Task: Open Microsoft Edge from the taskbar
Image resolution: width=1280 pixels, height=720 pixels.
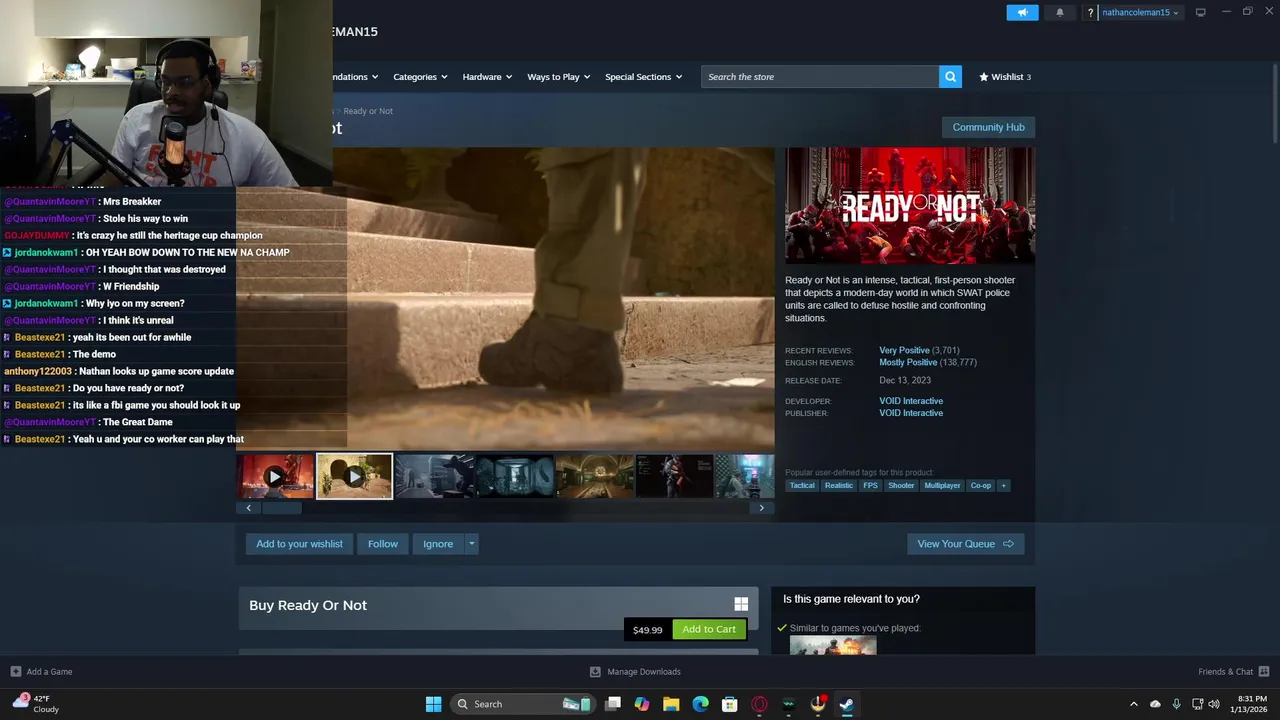Action: click(700, 704)
